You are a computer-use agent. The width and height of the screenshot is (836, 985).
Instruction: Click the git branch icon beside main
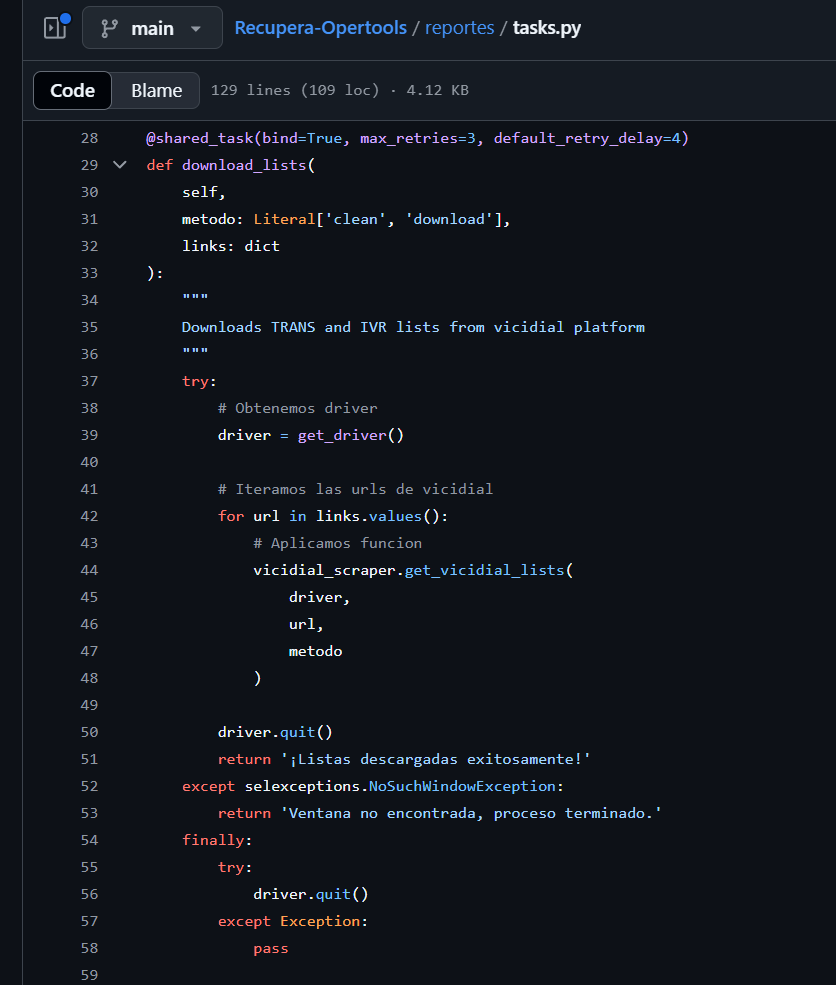tap(109, 28)
